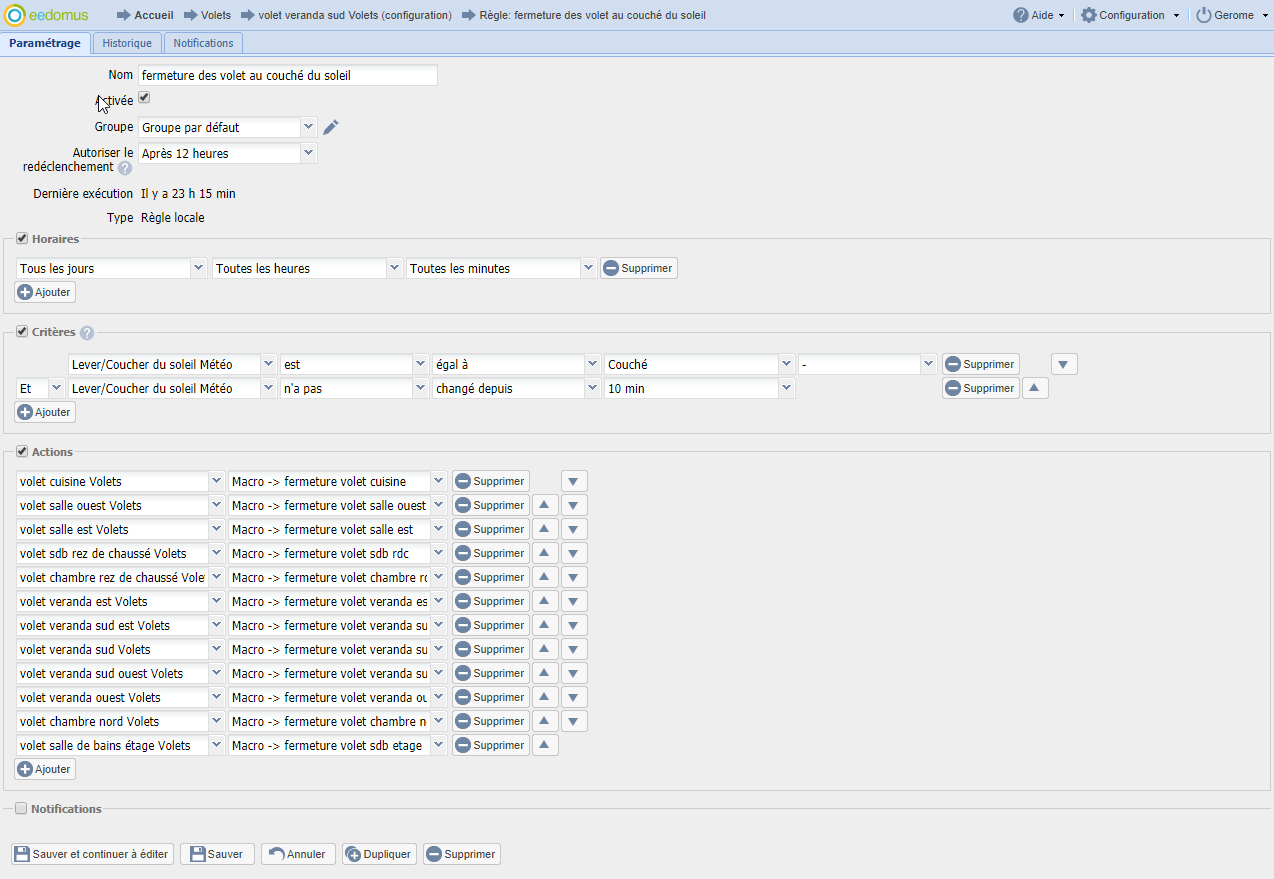Open the Configuration menu
This screenshot has width=1274, height=879.
click(1130, 15)
